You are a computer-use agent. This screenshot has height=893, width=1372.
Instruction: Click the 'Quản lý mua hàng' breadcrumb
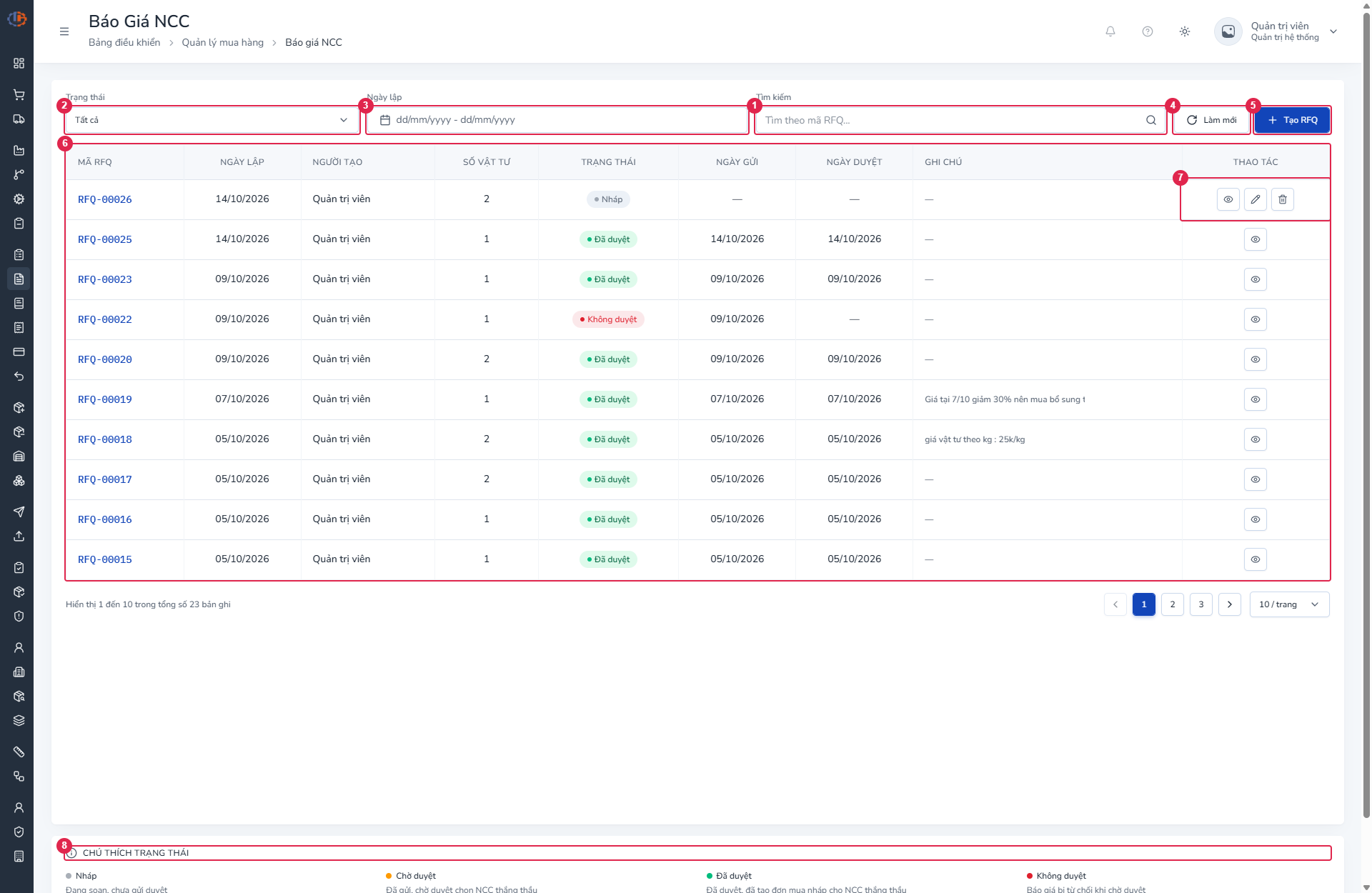pos(223,42)
